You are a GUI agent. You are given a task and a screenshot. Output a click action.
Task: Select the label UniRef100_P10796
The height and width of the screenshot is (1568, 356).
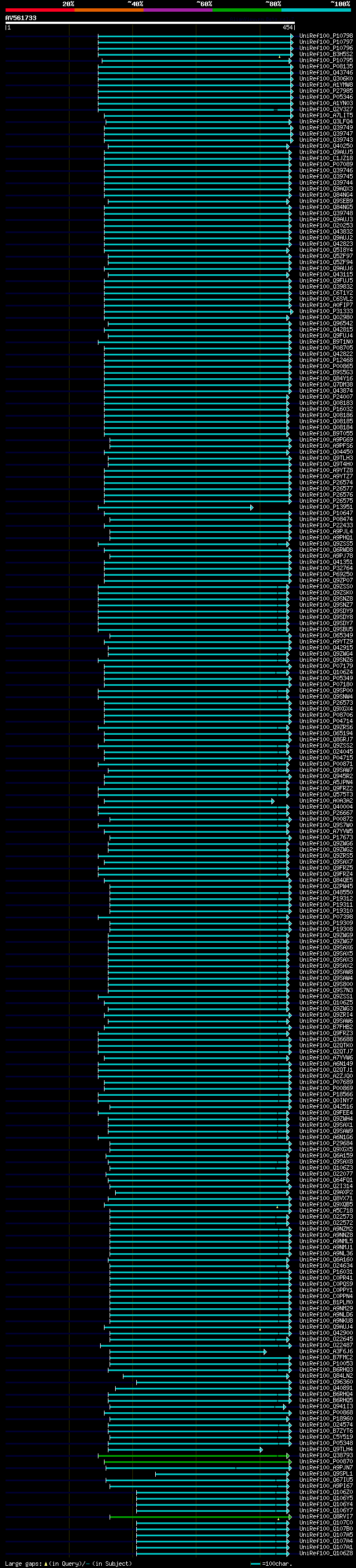tap(326, 48)
